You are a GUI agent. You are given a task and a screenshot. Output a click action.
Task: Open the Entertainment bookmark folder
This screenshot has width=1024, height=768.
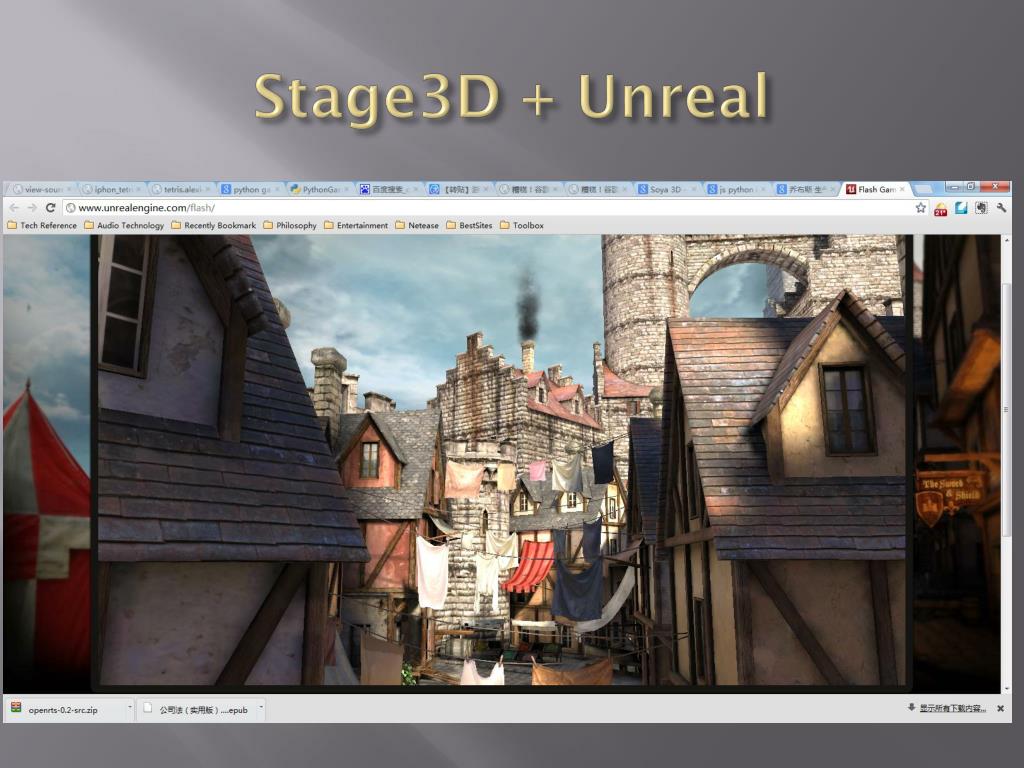pyautogui.click(x=356, y=225)
